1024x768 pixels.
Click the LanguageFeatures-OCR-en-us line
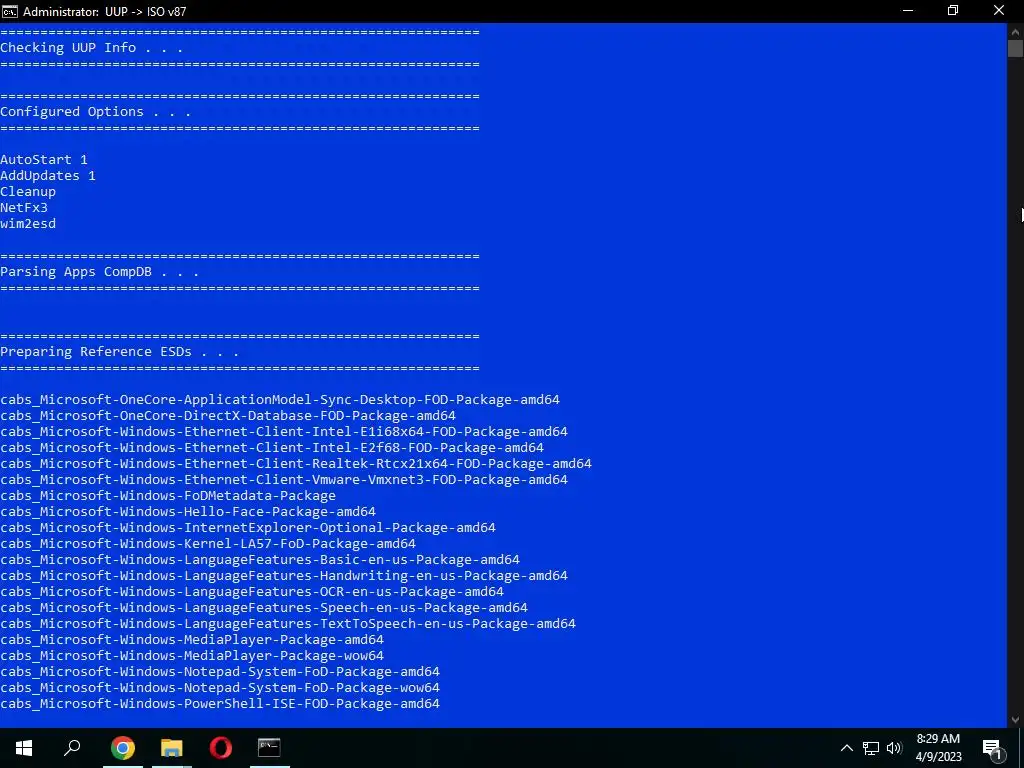252,592
